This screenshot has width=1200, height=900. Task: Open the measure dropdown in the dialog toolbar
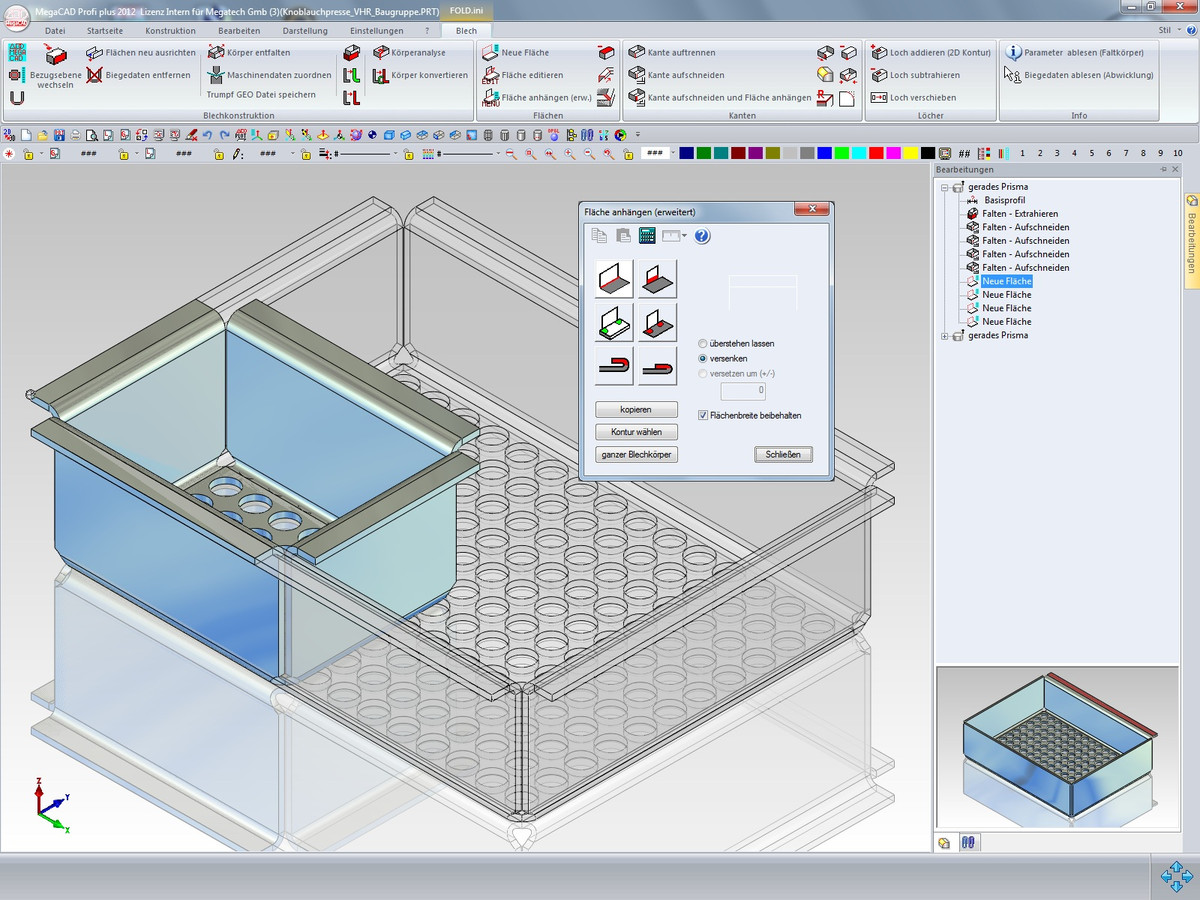[685, 236]
